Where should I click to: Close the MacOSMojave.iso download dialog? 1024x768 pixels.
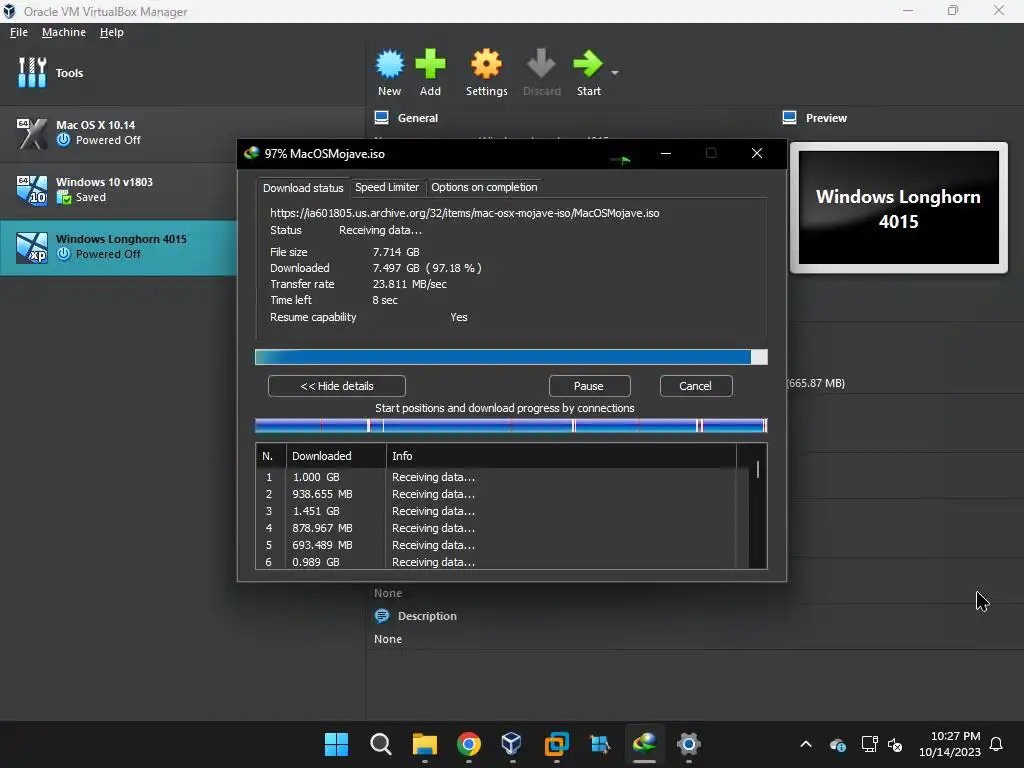757,153
